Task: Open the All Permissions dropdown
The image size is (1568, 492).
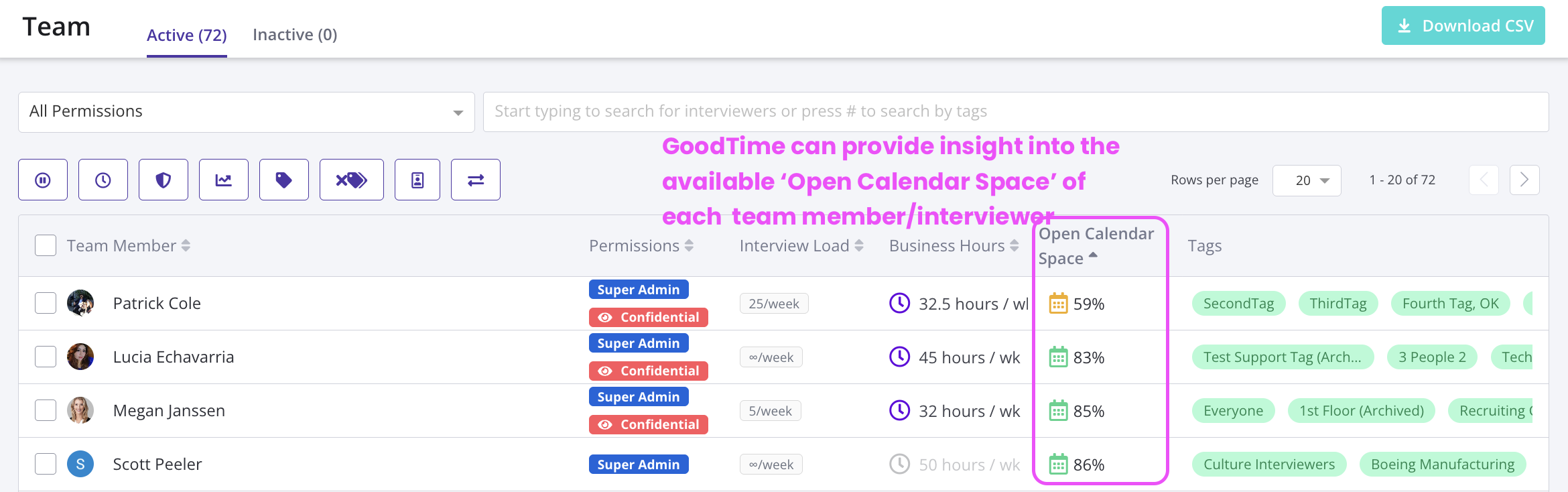Action: click(246, 112)
